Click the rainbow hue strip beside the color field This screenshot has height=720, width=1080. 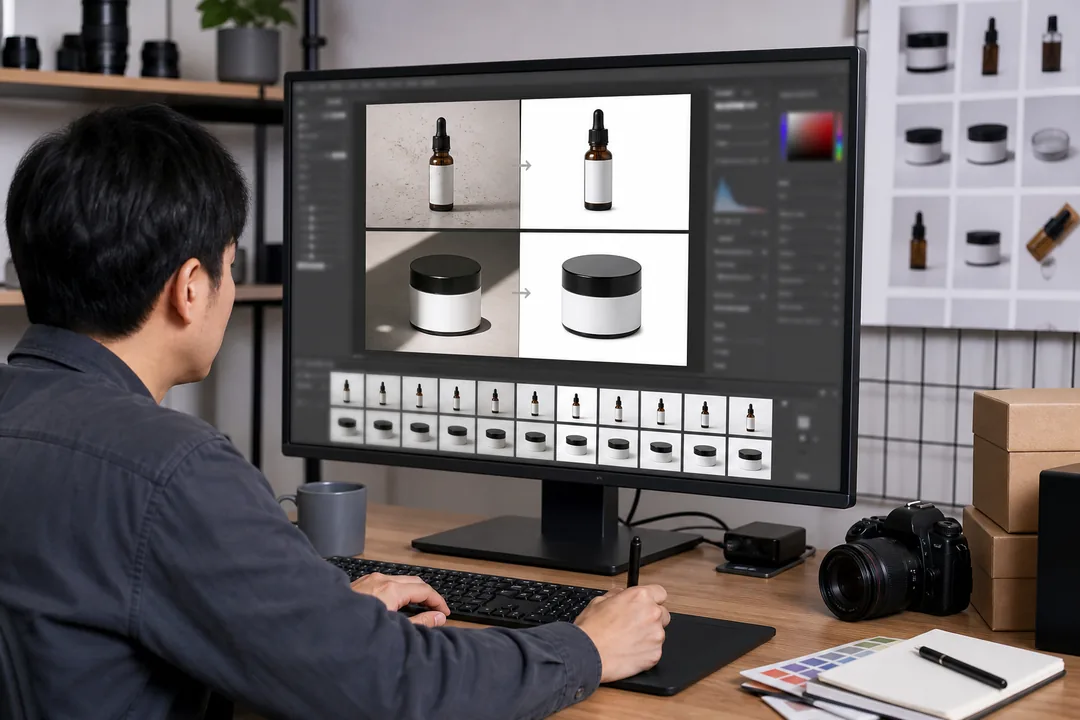838,136
